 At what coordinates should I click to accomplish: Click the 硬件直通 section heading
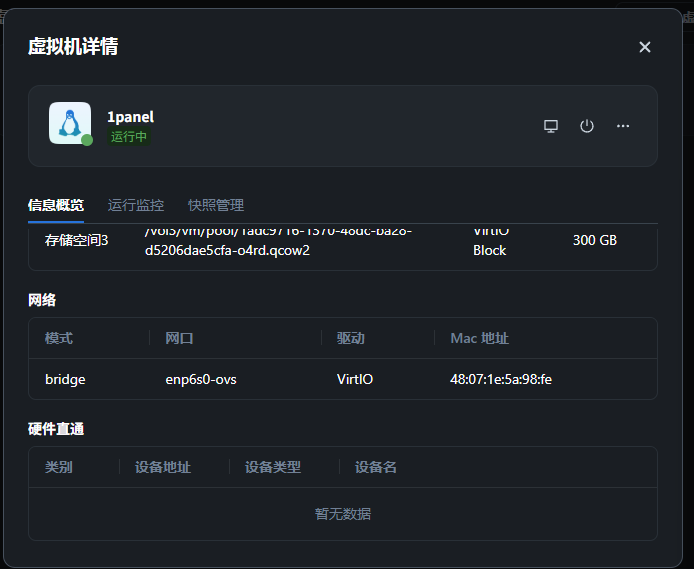[x=56, y=429]
